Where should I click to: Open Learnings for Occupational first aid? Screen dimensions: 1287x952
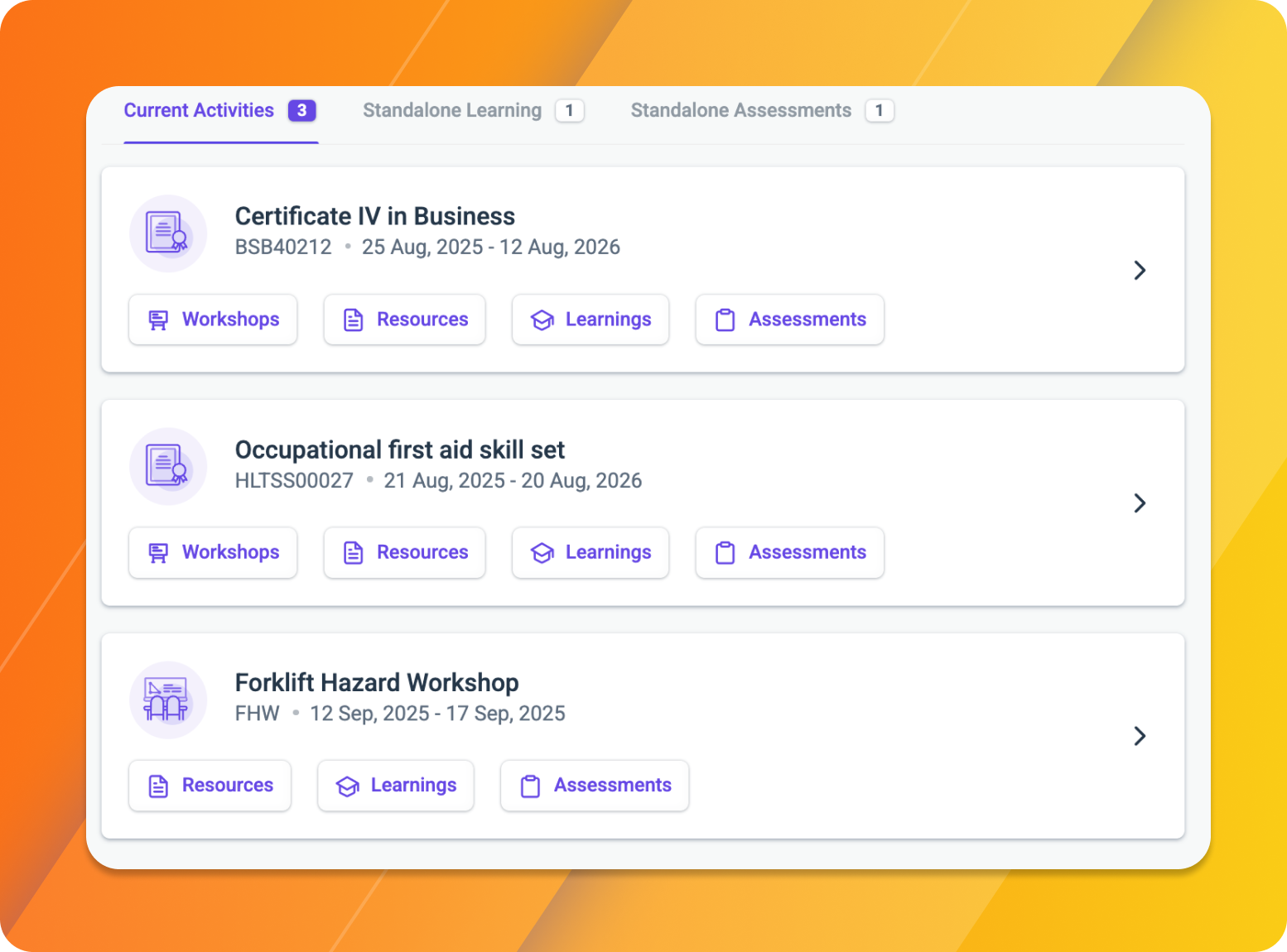point(590,552)
